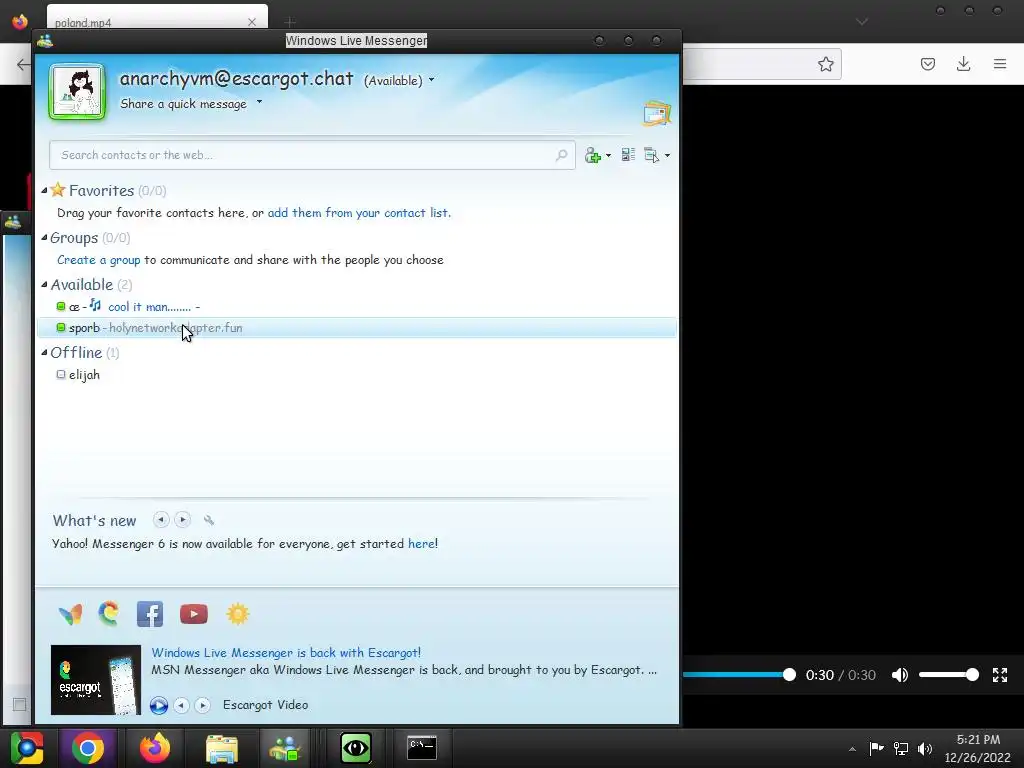Click the Favorites star icon

point(57,190)
